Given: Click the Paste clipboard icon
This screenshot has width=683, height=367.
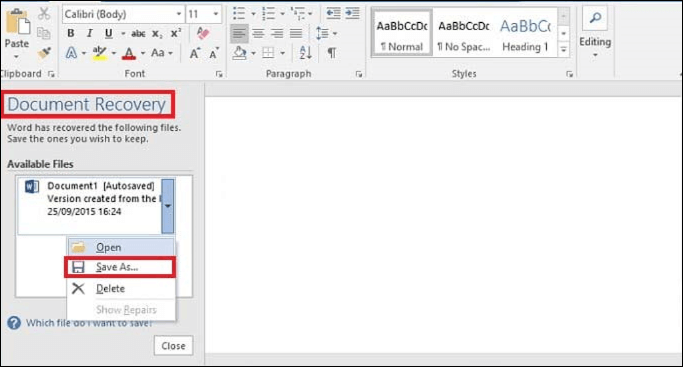Looking at the screenshot, I should [17, 22].
